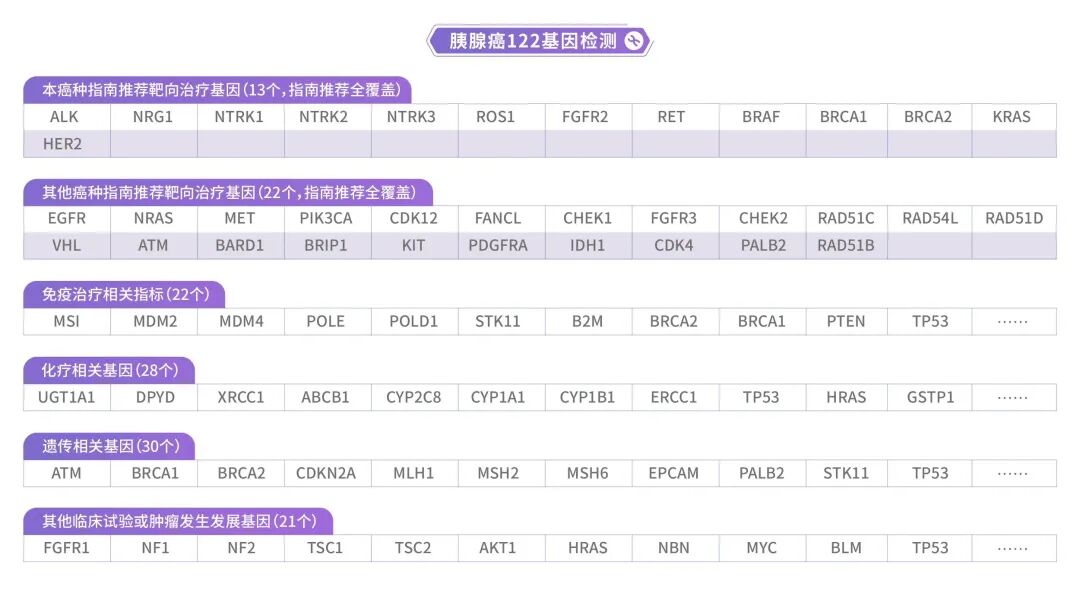Click the CYP1A1 cell
This screenshot has width=1080, height=589.
tap(501, 397)
